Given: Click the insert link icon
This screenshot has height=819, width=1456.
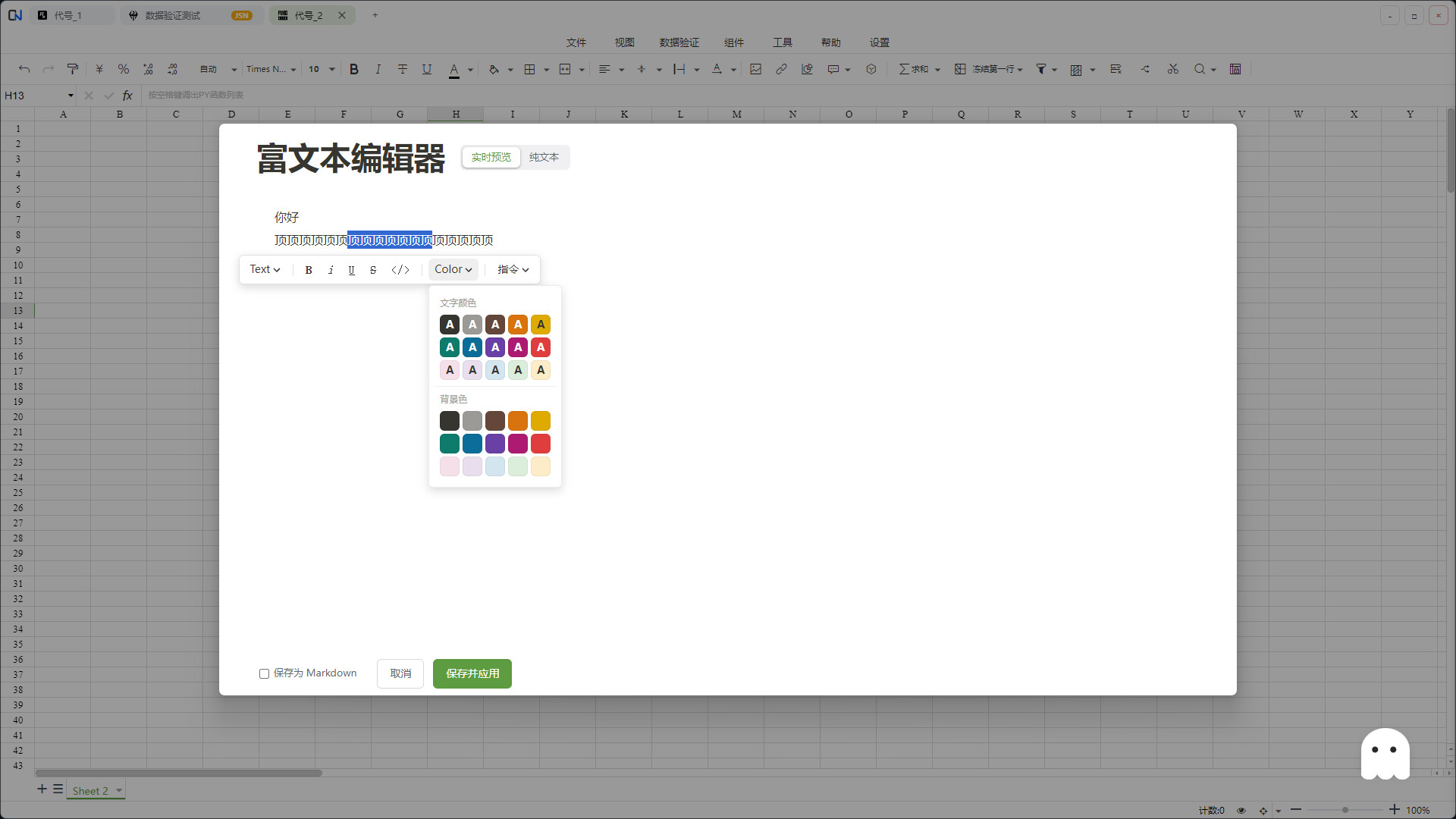Looking at the screenshot, I should (781, 69).
